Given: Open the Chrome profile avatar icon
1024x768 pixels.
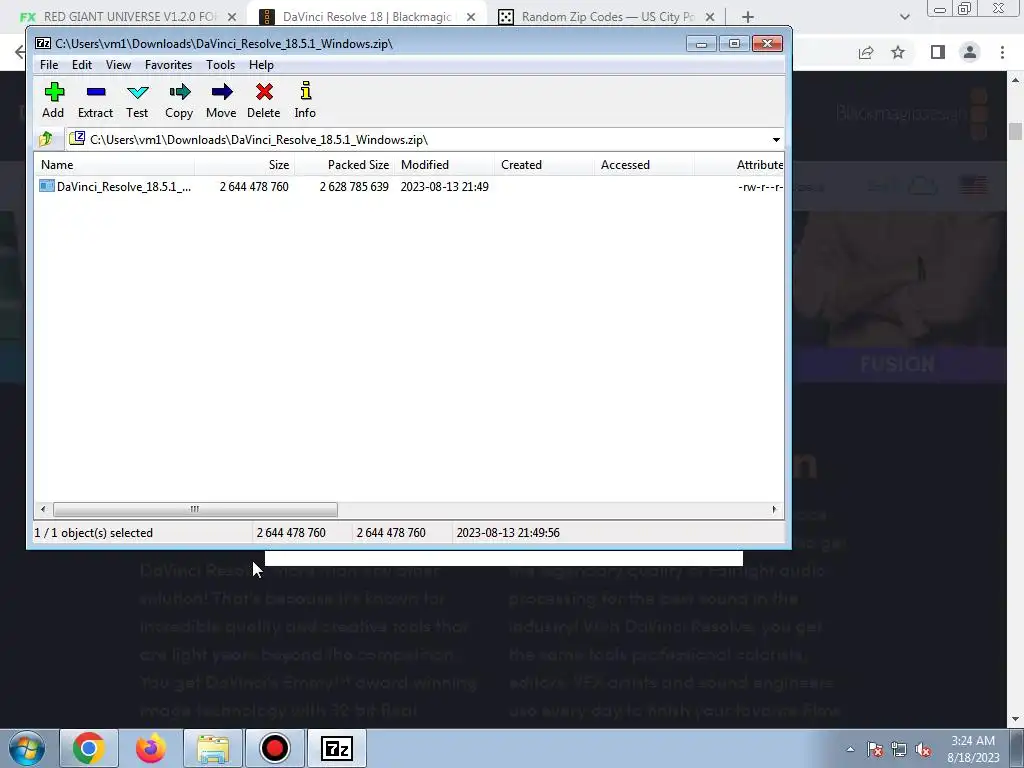Looking at the screenshot, I should coord(970,52).
